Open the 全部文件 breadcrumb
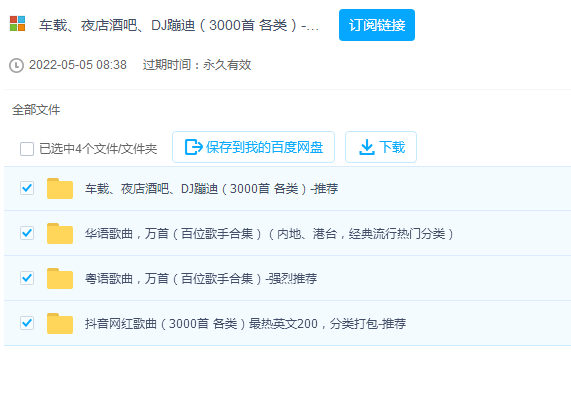This screenshot has height=402, width=571. (x=36, y=110)
